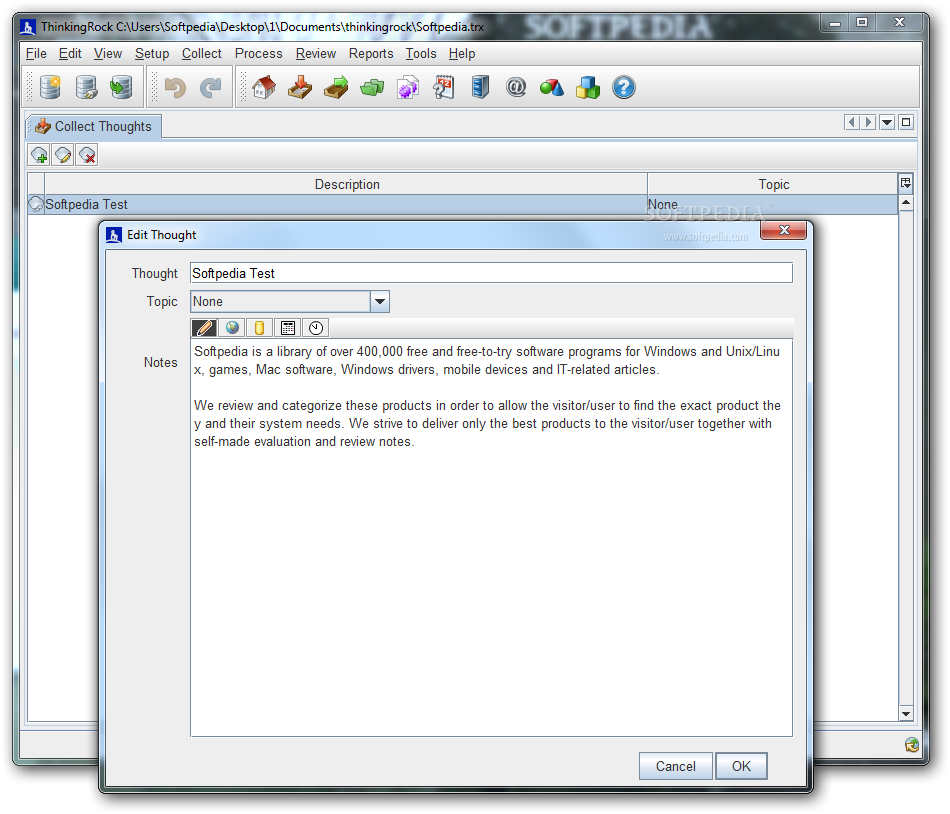Click the clock icon in notes toolbar
Image resolution: width=950 pixels, height=814 pixels.
[316, 328]
